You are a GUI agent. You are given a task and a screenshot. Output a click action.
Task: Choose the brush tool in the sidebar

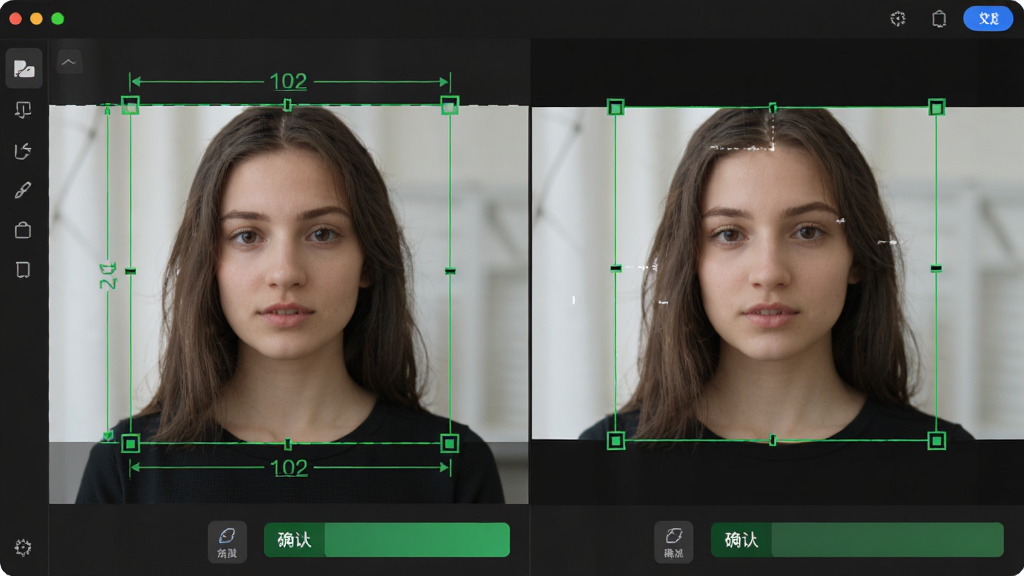(23, 190)
